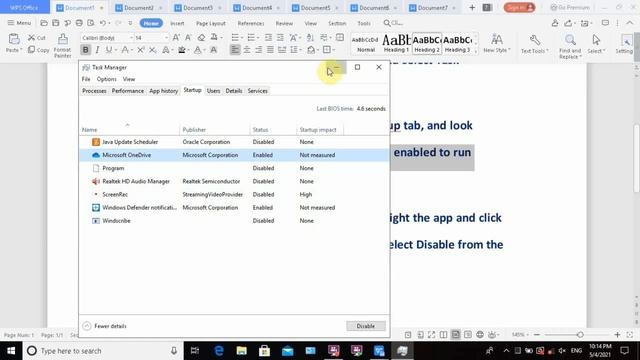The image size is (640, 360).
Task: Select the ScreenRec startup entry
Action: (234, 194)
